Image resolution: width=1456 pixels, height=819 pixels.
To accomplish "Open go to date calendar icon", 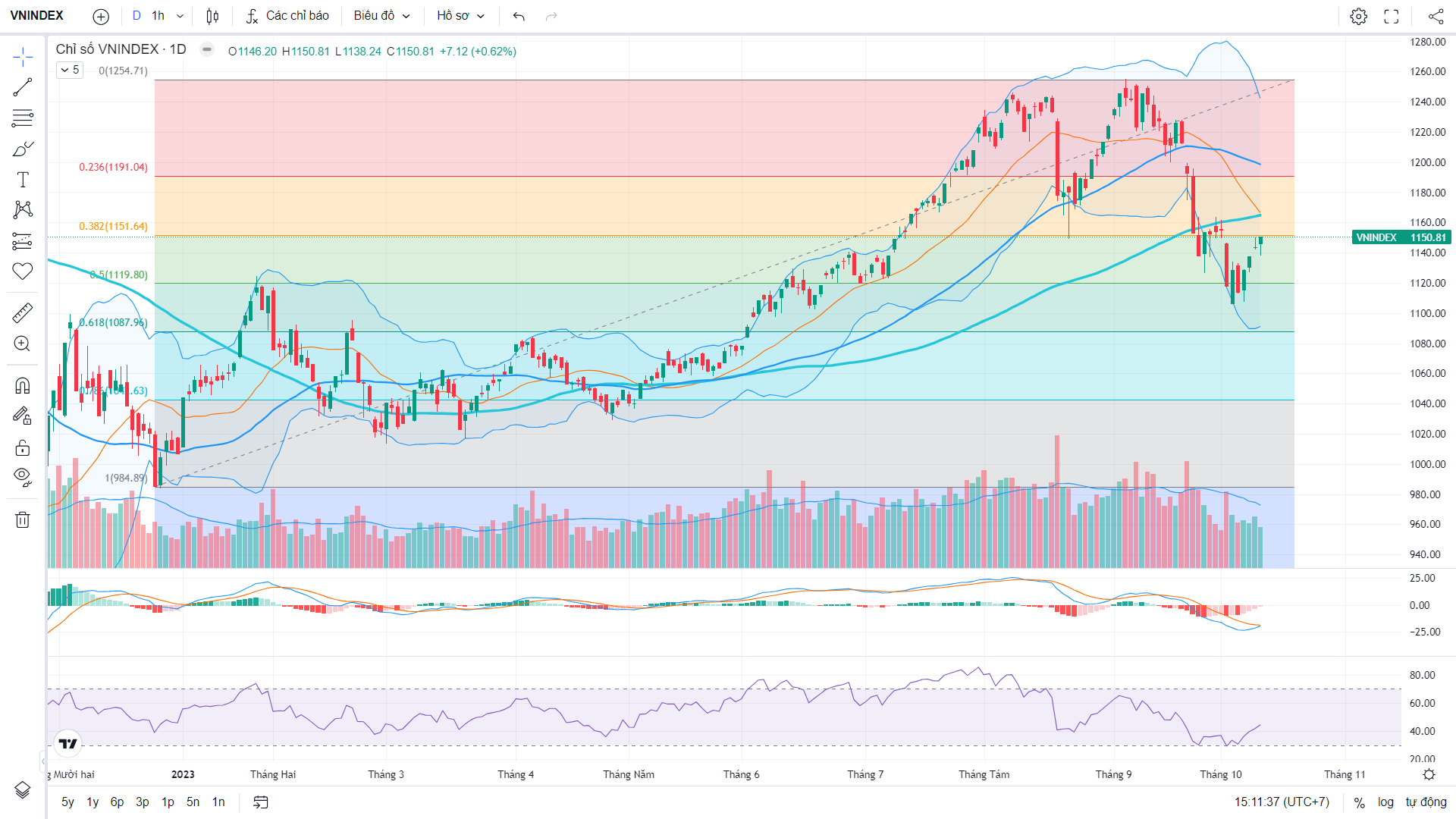I will 261,802.
